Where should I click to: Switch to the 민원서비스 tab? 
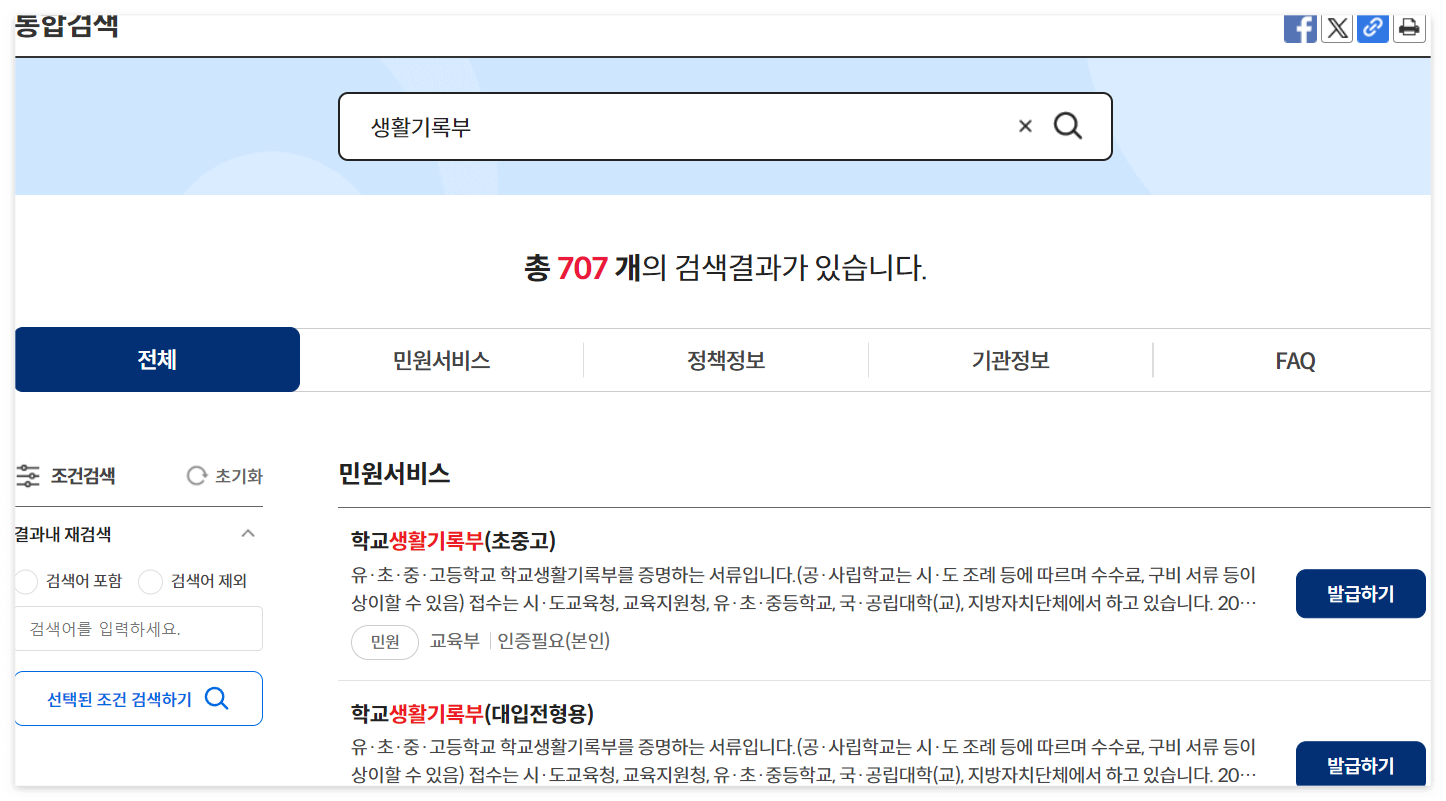click(x=441, y=360)
